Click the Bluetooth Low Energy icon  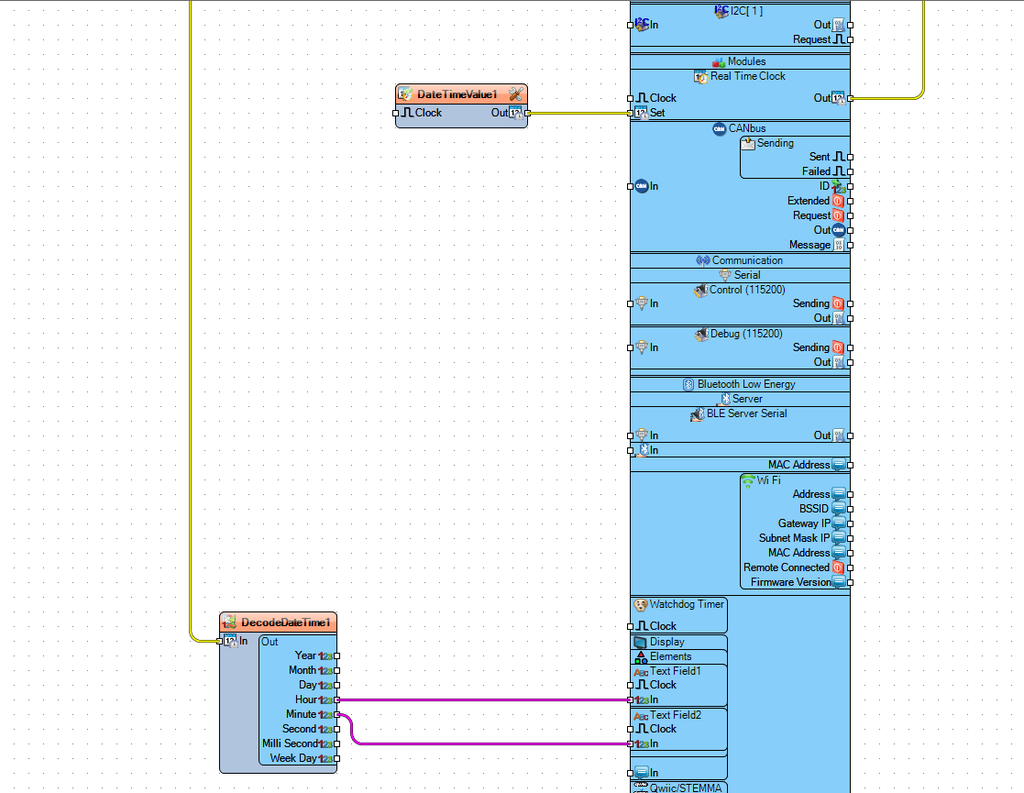688,384
